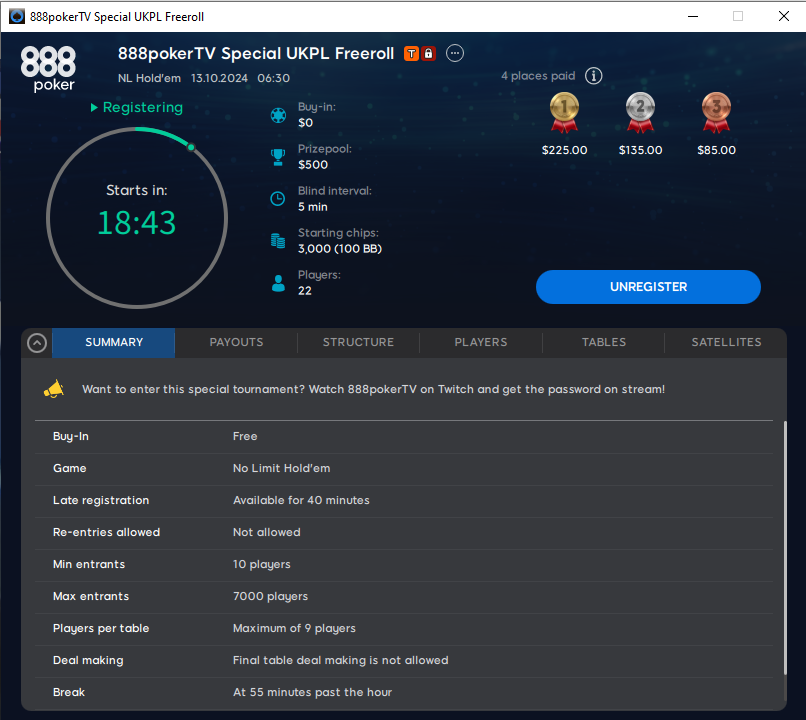
Task: Click the bronze third place medal
Action: pyautogui.click(x=717, y=113)
